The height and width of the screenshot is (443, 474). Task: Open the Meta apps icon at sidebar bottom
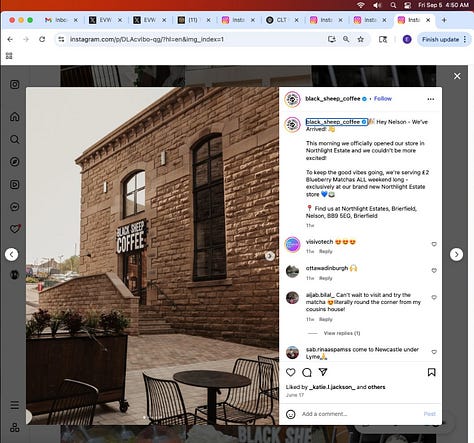pyautogui.click(x=14, y=427)
